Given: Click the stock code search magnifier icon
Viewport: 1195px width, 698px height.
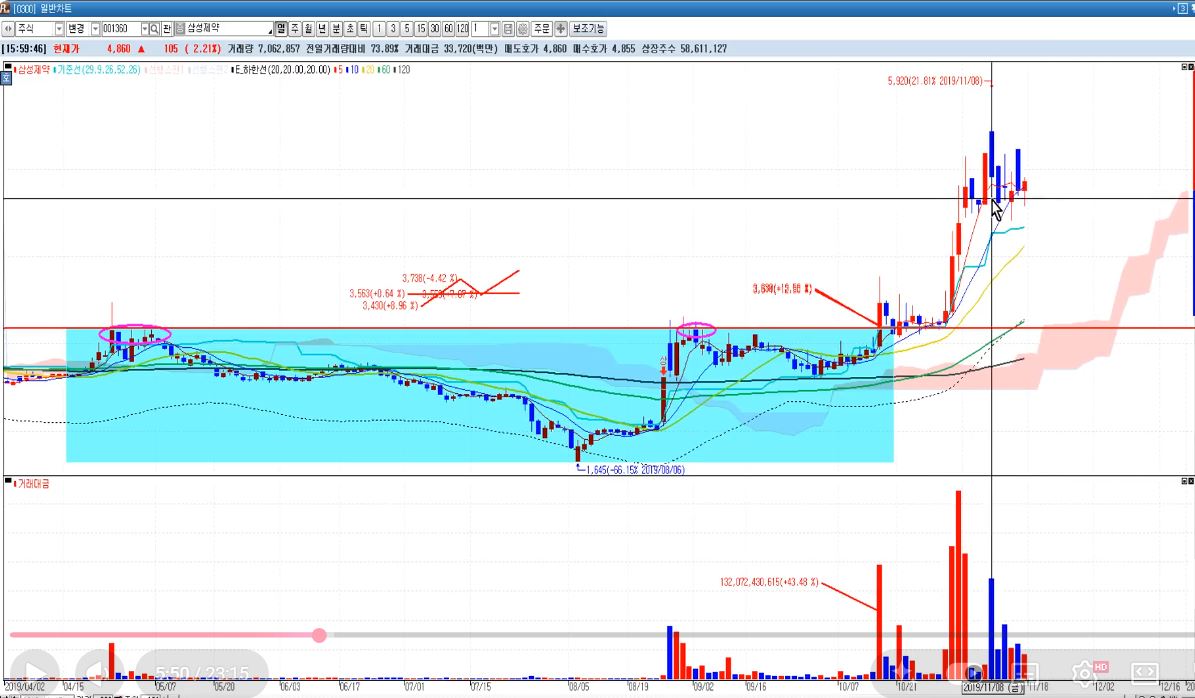Looking at the screenshot, I should click(x=155, y=29).
